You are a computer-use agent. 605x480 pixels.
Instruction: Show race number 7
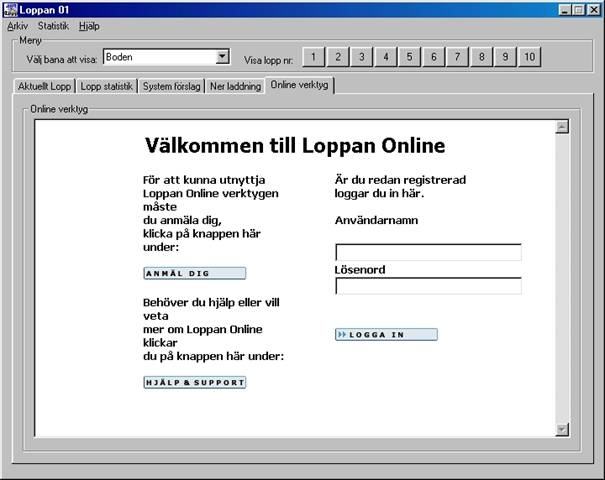457,57
